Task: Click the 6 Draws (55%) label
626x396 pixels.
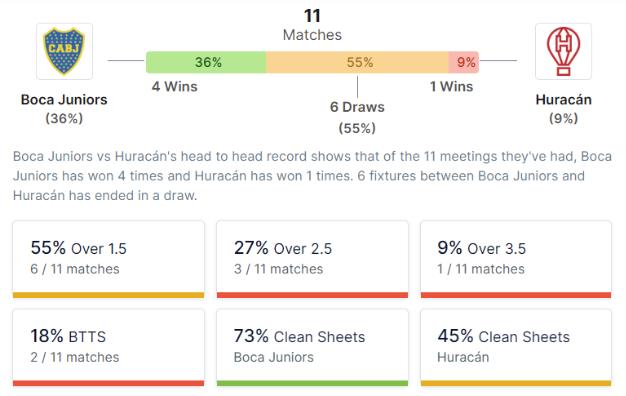Action: [x=357, y=117]
